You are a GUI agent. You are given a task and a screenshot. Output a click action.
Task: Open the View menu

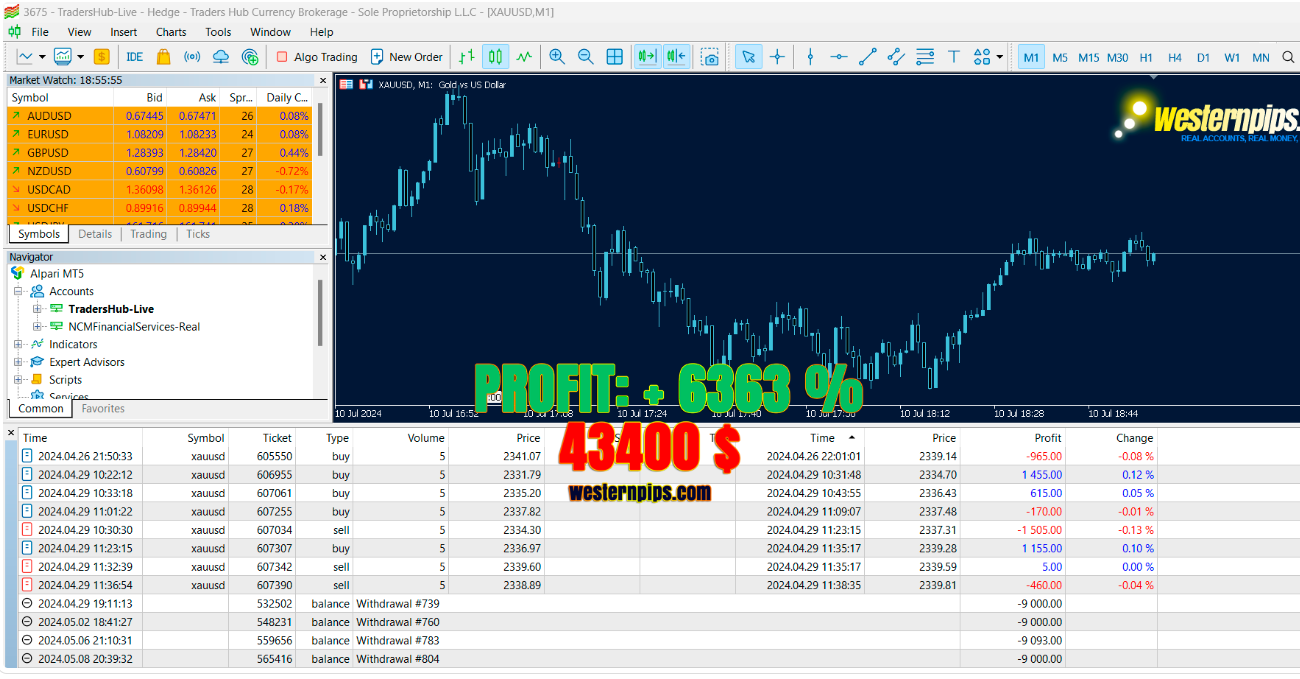80,32
